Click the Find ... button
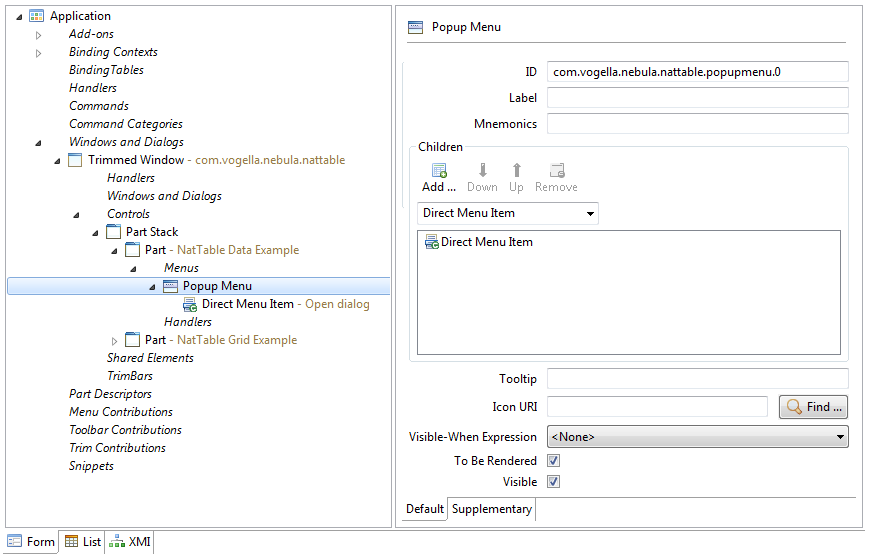This screenshot has height=559, width=871. (x=813, y=407)
